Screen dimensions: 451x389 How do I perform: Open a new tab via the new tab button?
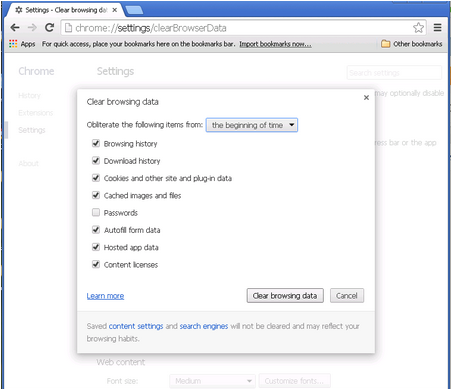(x=134, y=10)
